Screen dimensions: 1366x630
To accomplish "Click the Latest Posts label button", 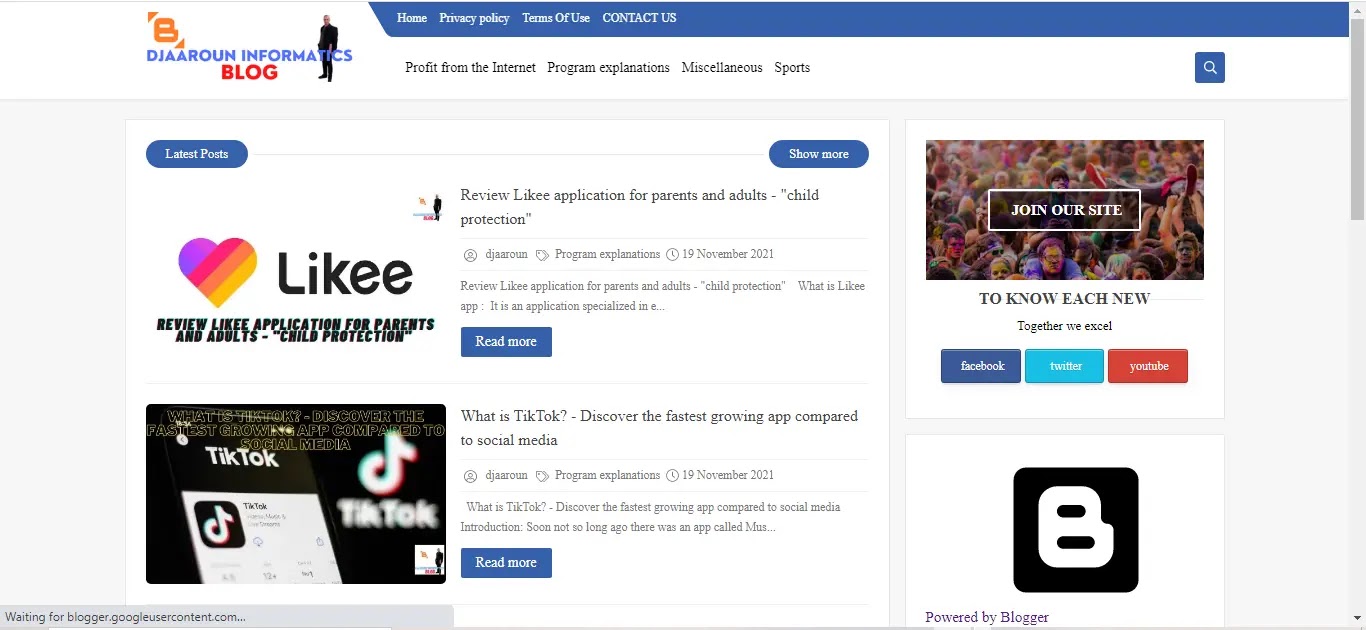I will point(197,154).
